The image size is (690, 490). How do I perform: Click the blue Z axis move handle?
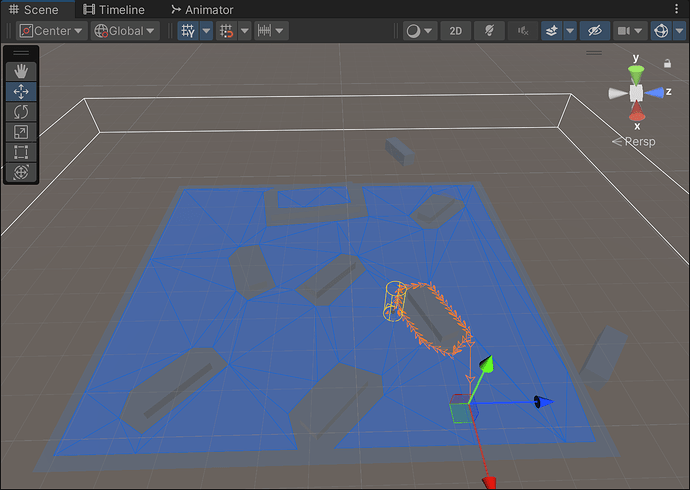pyautogui.click(x=541, y=402)
